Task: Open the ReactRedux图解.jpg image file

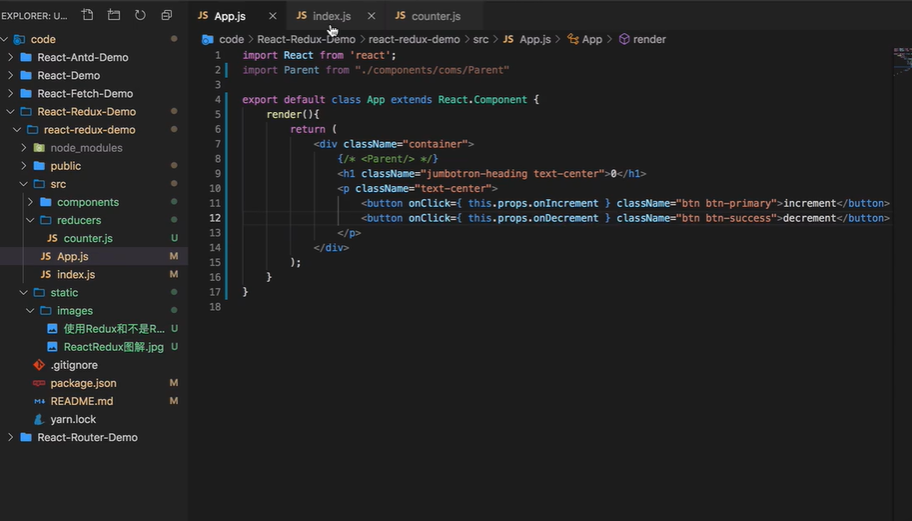Action: click(x=113, y=347)
